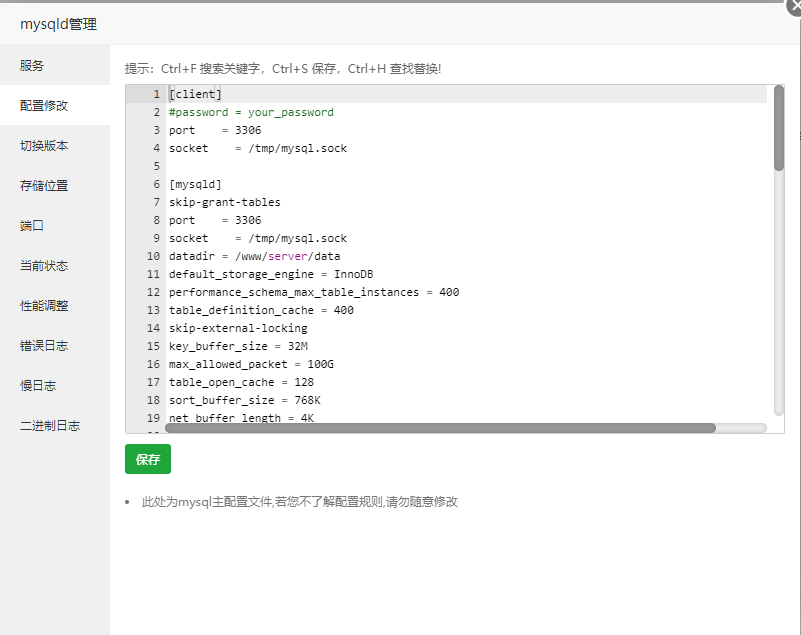Click the green 保存 button

[148, 459]
